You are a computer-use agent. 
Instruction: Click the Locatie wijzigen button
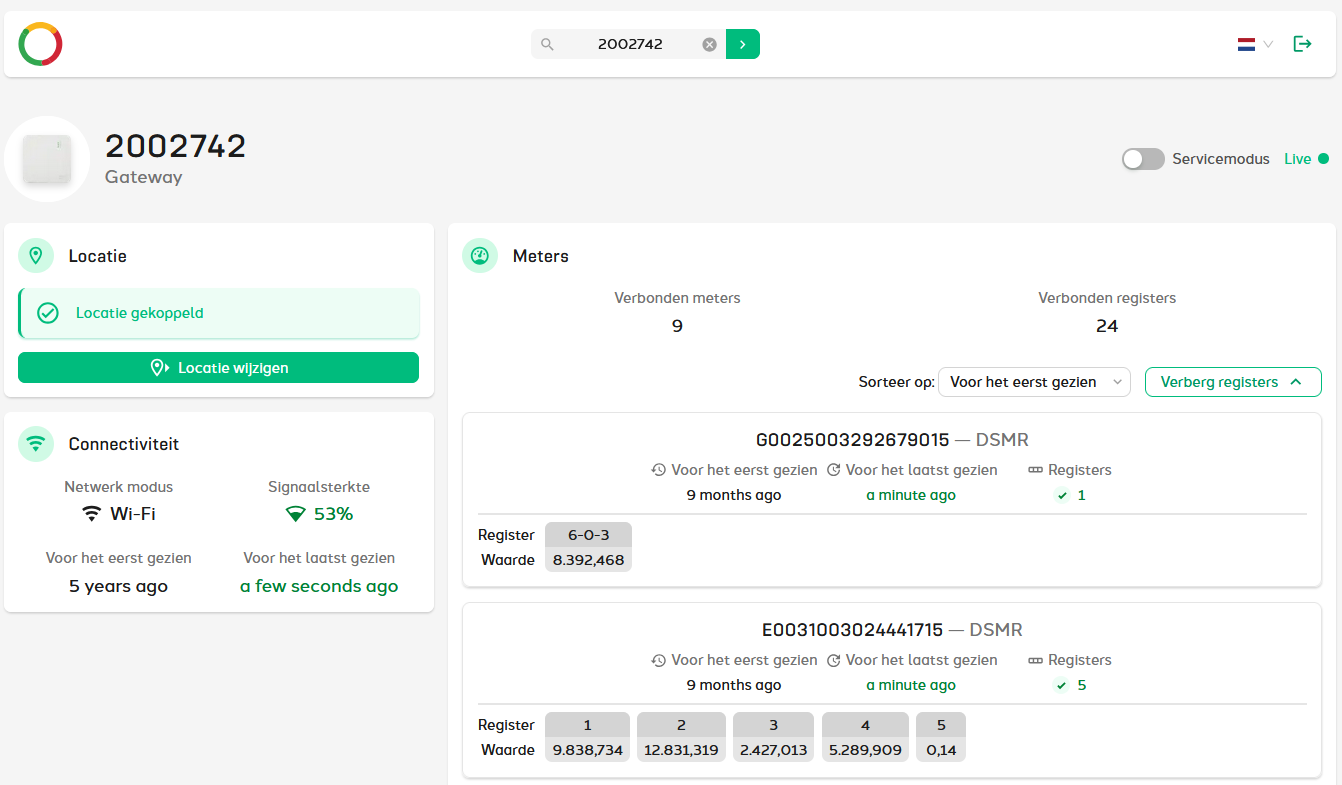[x=218, y=368]
